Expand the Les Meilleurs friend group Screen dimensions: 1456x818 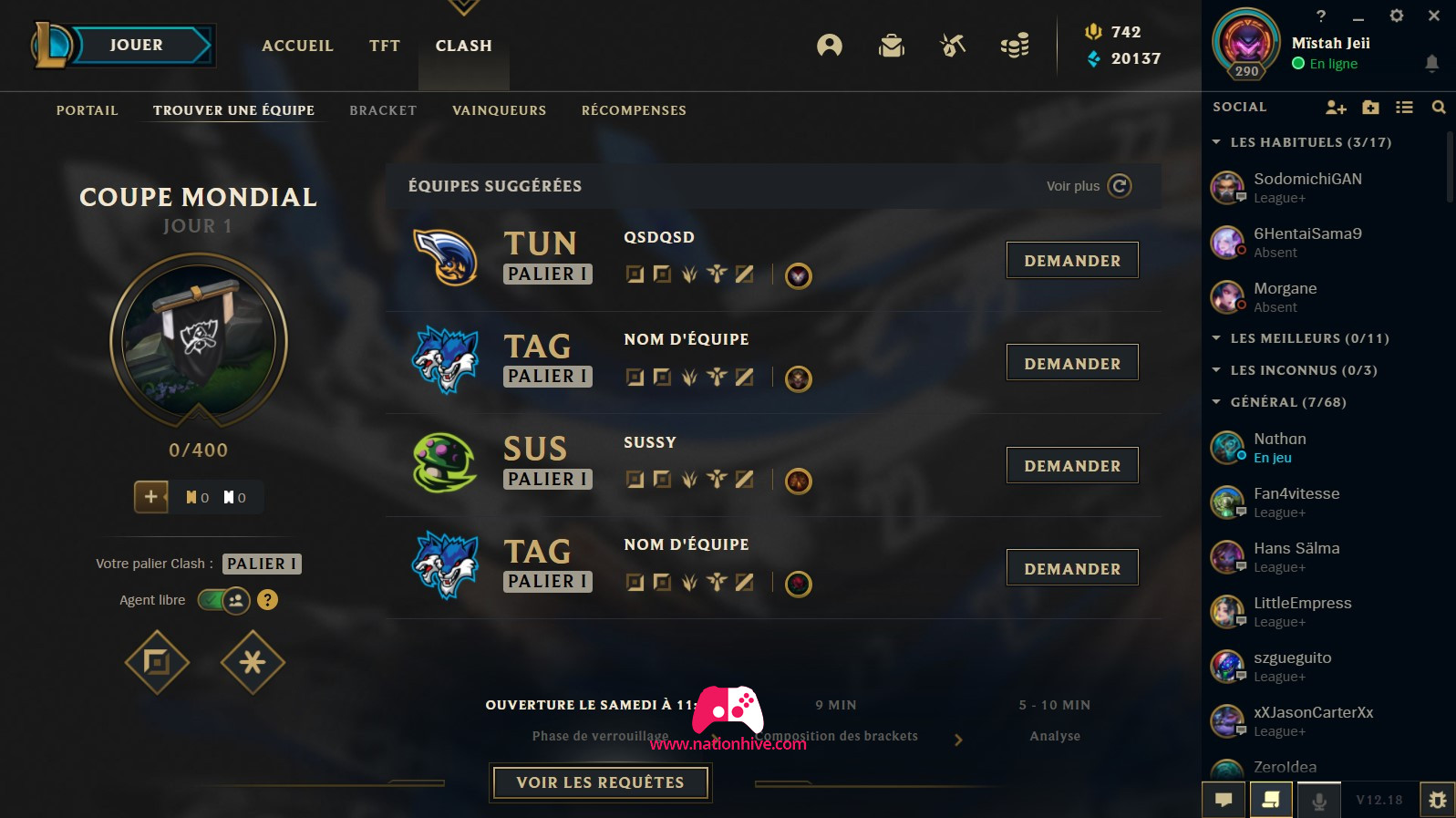coord(1215,338)
